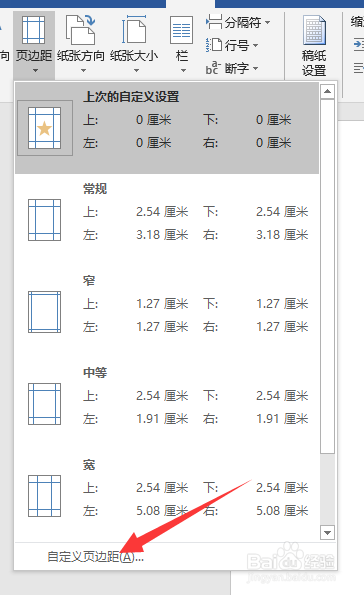Click the 纸张大小 paper size icon

click(x=134, y=30)
